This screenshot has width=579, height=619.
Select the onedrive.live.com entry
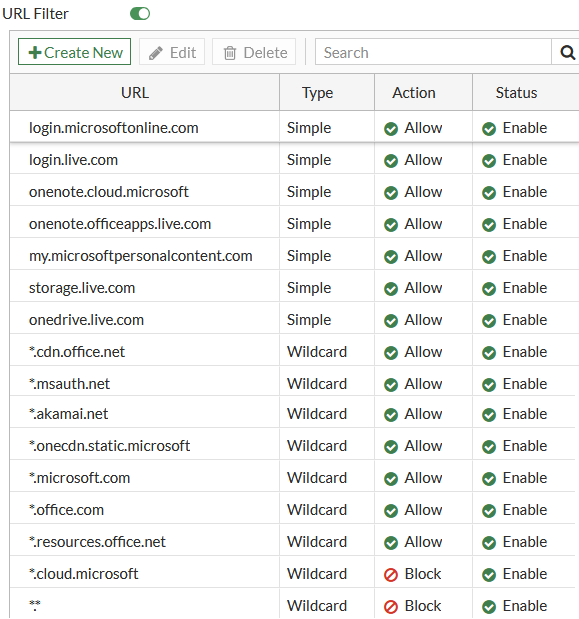click(86, 320)
